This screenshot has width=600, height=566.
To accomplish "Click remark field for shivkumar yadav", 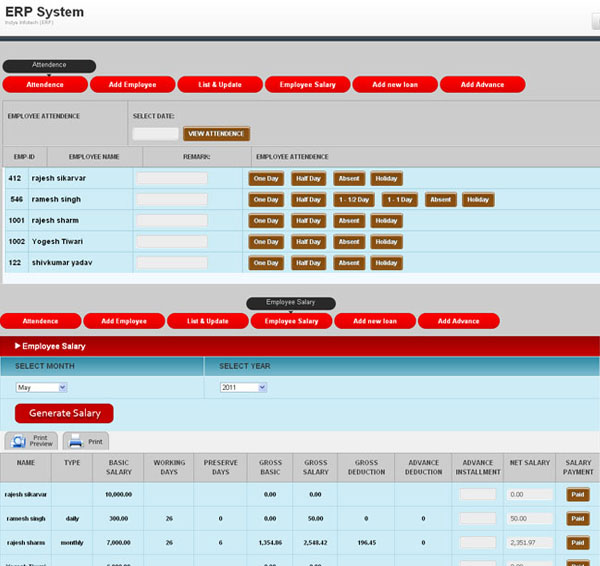I will [172, 263].
